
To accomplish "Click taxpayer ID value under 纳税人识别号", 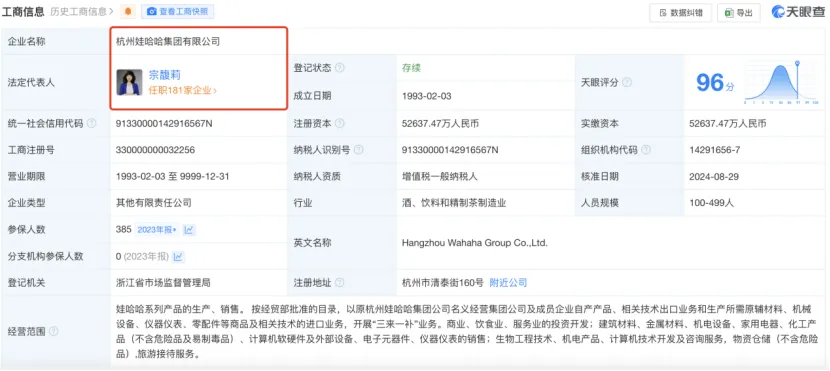I will (x=450, y=150).
